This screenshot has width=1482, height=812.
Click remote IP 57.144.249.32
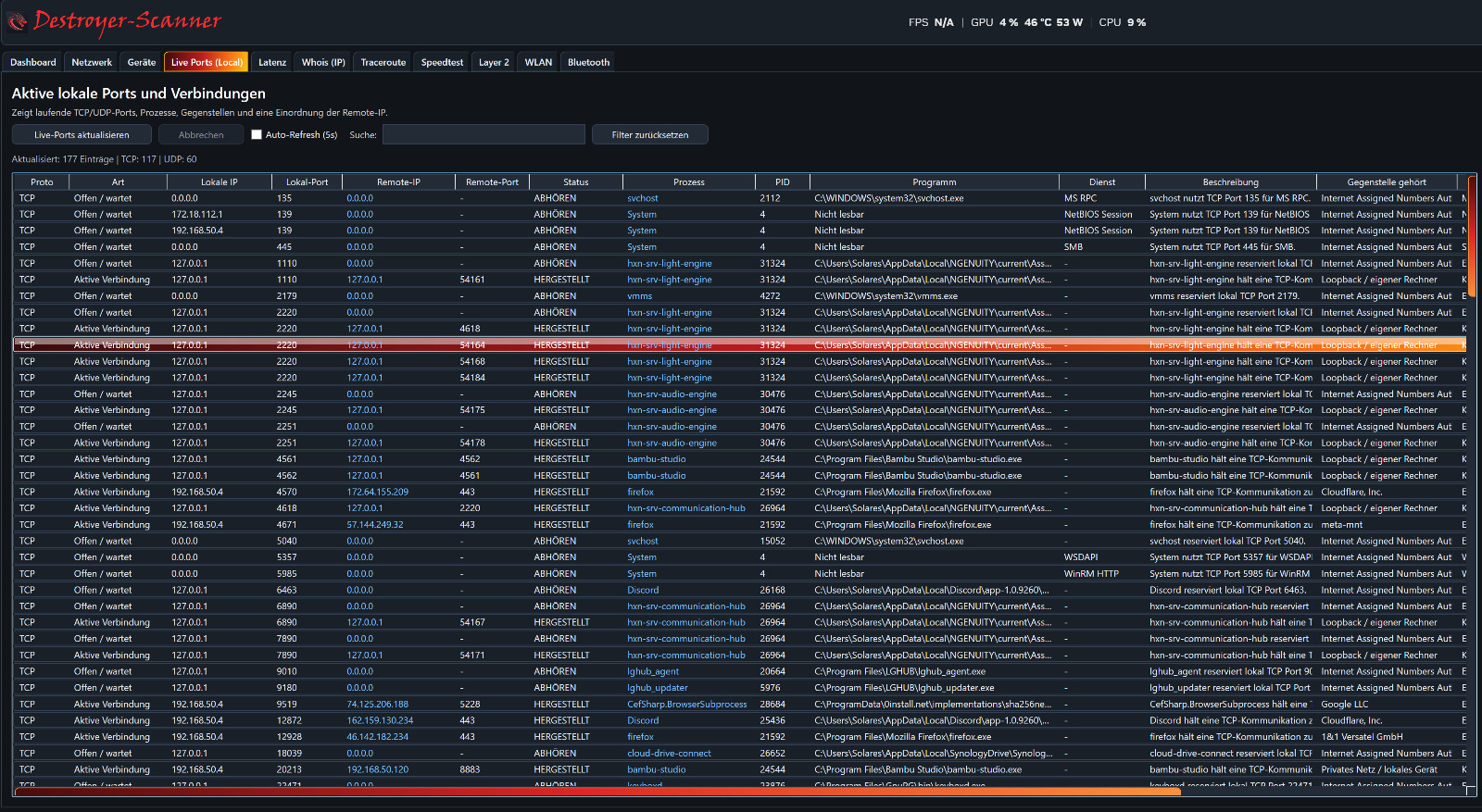tap(375, 525)
